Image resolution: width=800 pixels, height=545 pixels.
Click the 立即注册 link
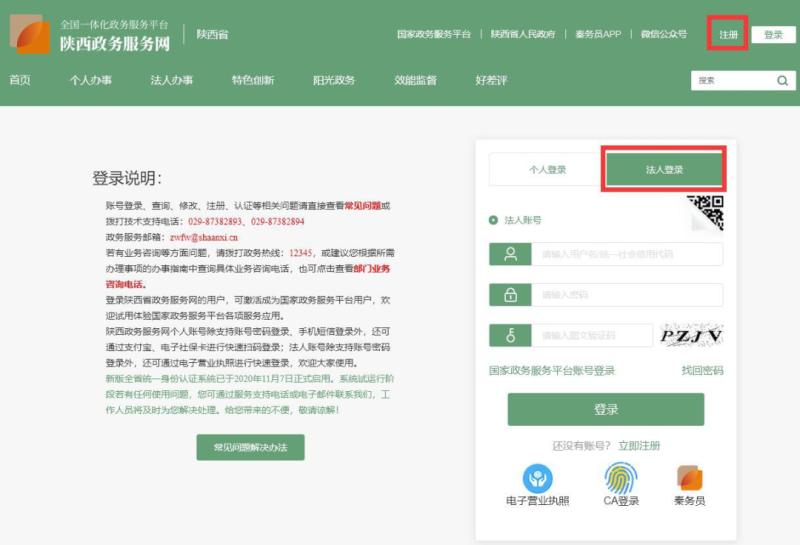point(639,445)
